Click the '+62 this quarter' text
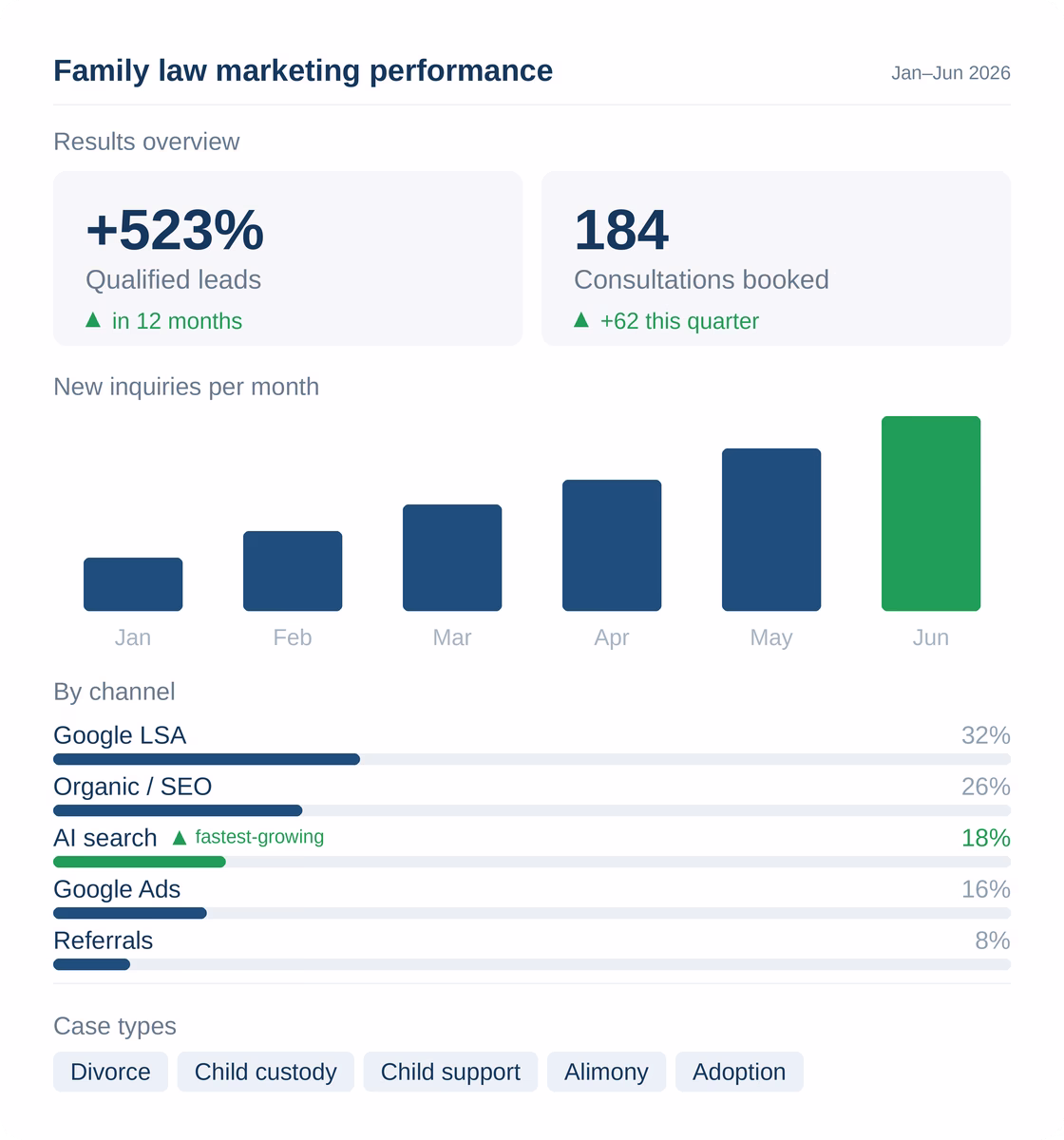Image resolution: width=1064 pixels, height=1140 pixels. click(679, 321)
